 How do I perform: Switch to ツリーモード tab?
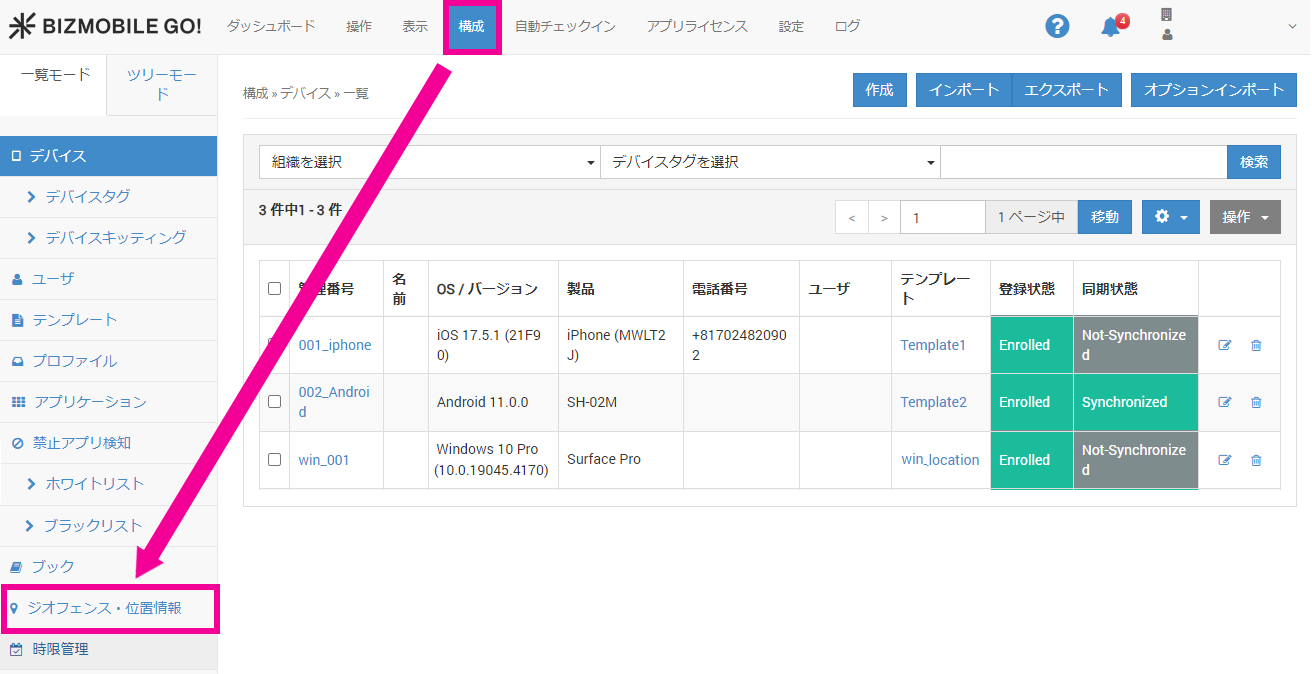coord(162,84)
